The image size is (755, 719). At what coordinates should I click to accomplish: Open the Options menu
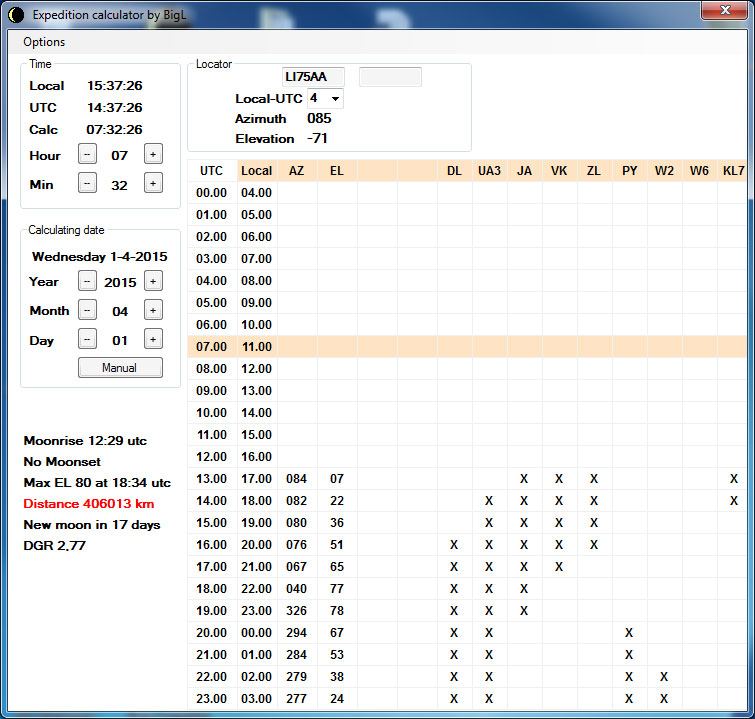44,42
